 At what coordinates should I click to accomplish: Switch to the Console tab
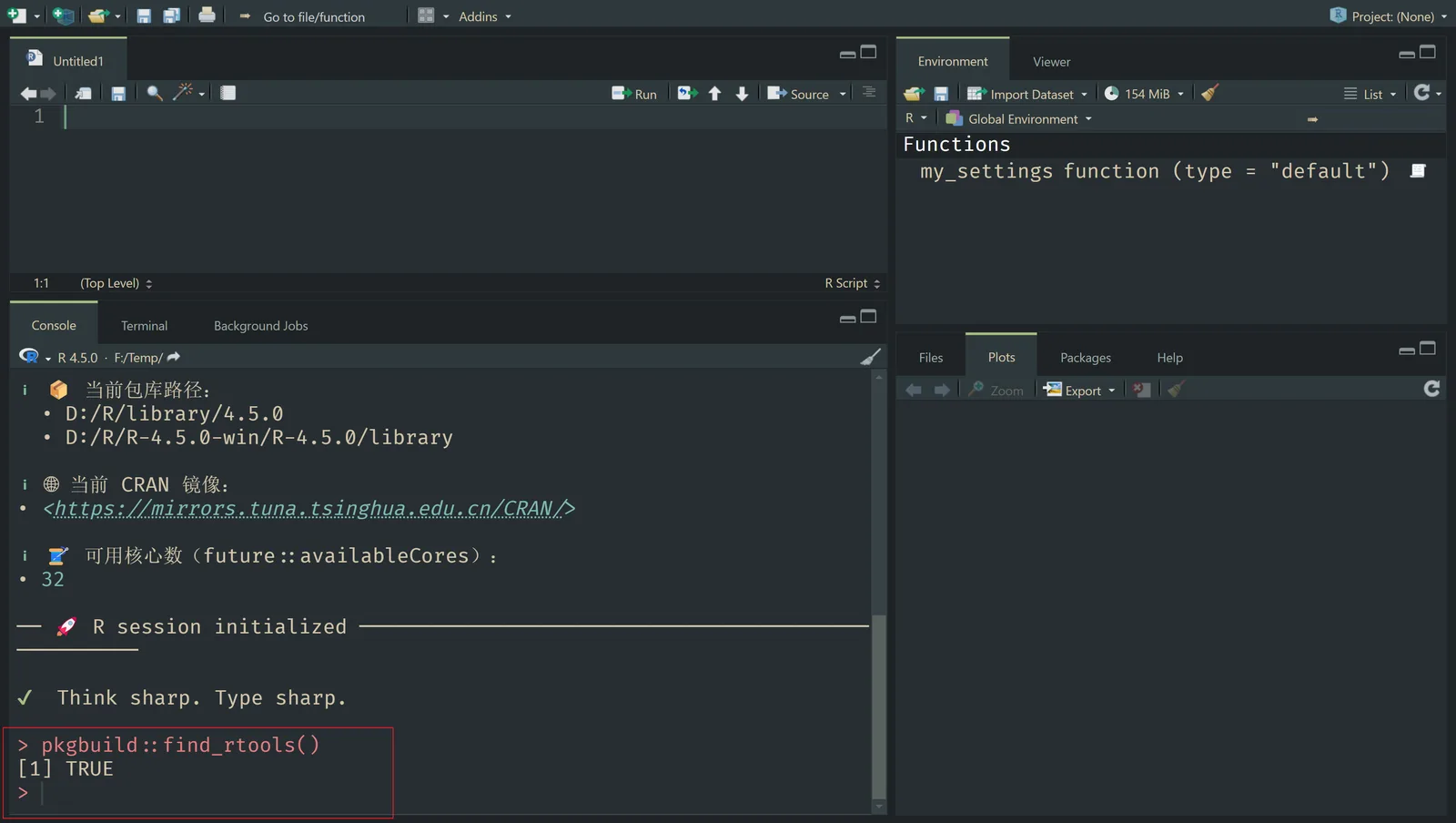click(x=54, y=325)
